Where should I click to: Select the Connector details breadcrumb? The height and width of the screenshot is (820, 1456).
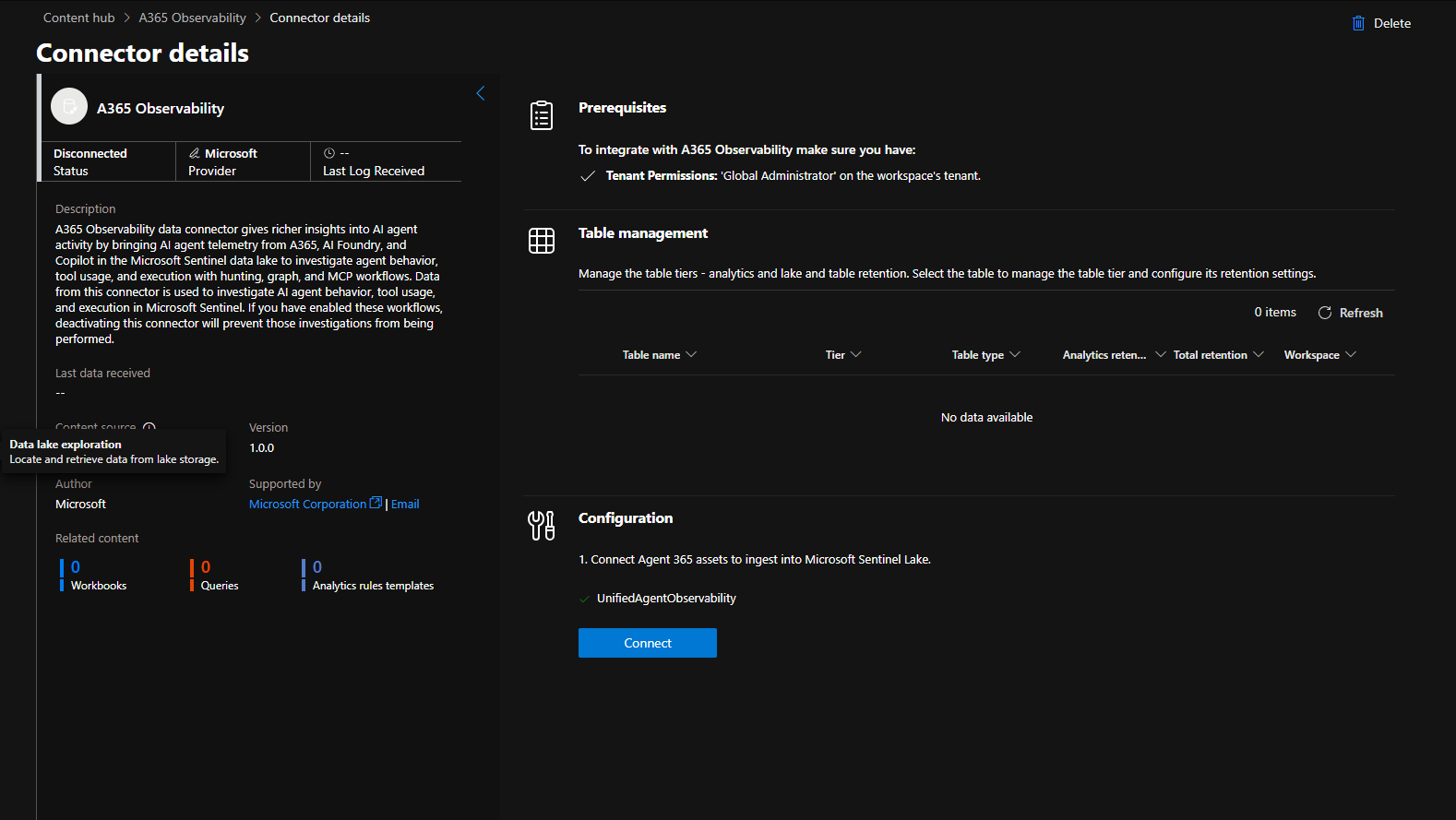tap(320, 18)
